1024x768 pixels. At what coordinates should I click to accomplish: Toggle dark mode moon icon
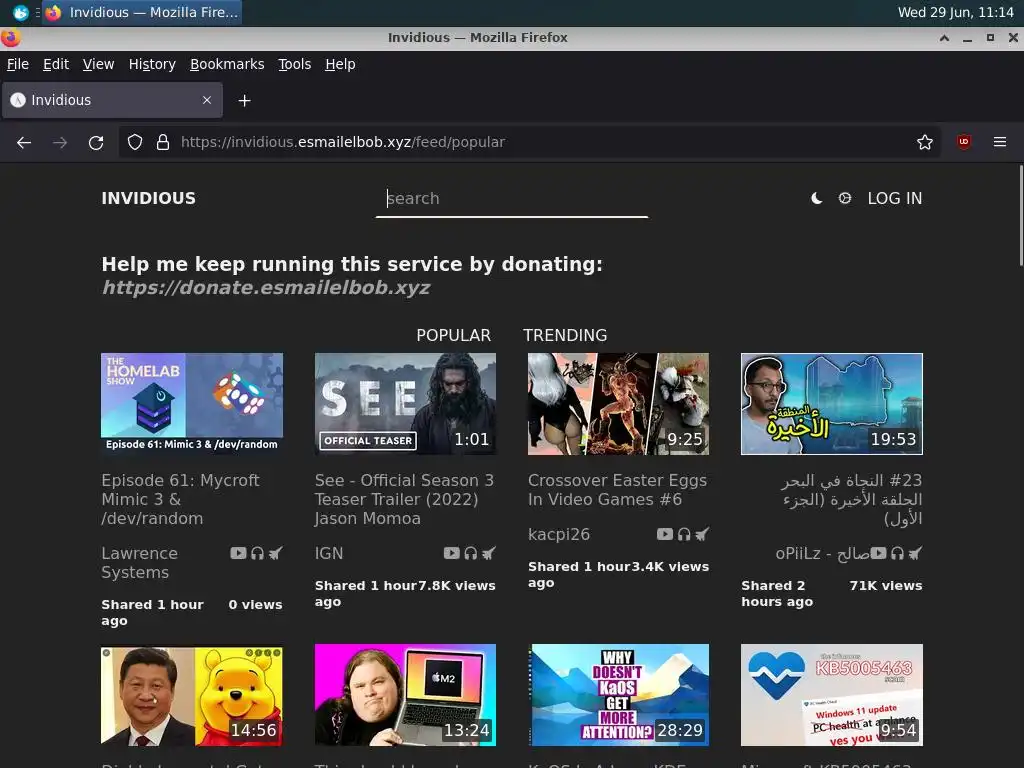tap(816, 199)
